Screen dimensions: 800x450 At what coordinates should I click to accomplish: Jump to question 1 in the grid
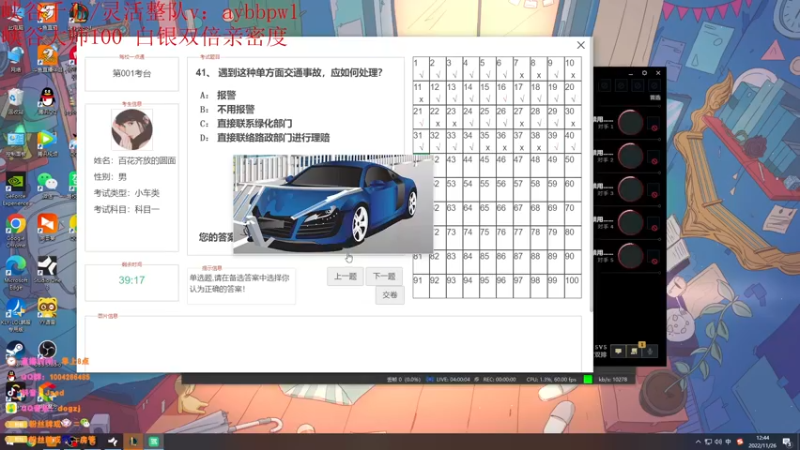pyautogui.click(x=421, y=69)
